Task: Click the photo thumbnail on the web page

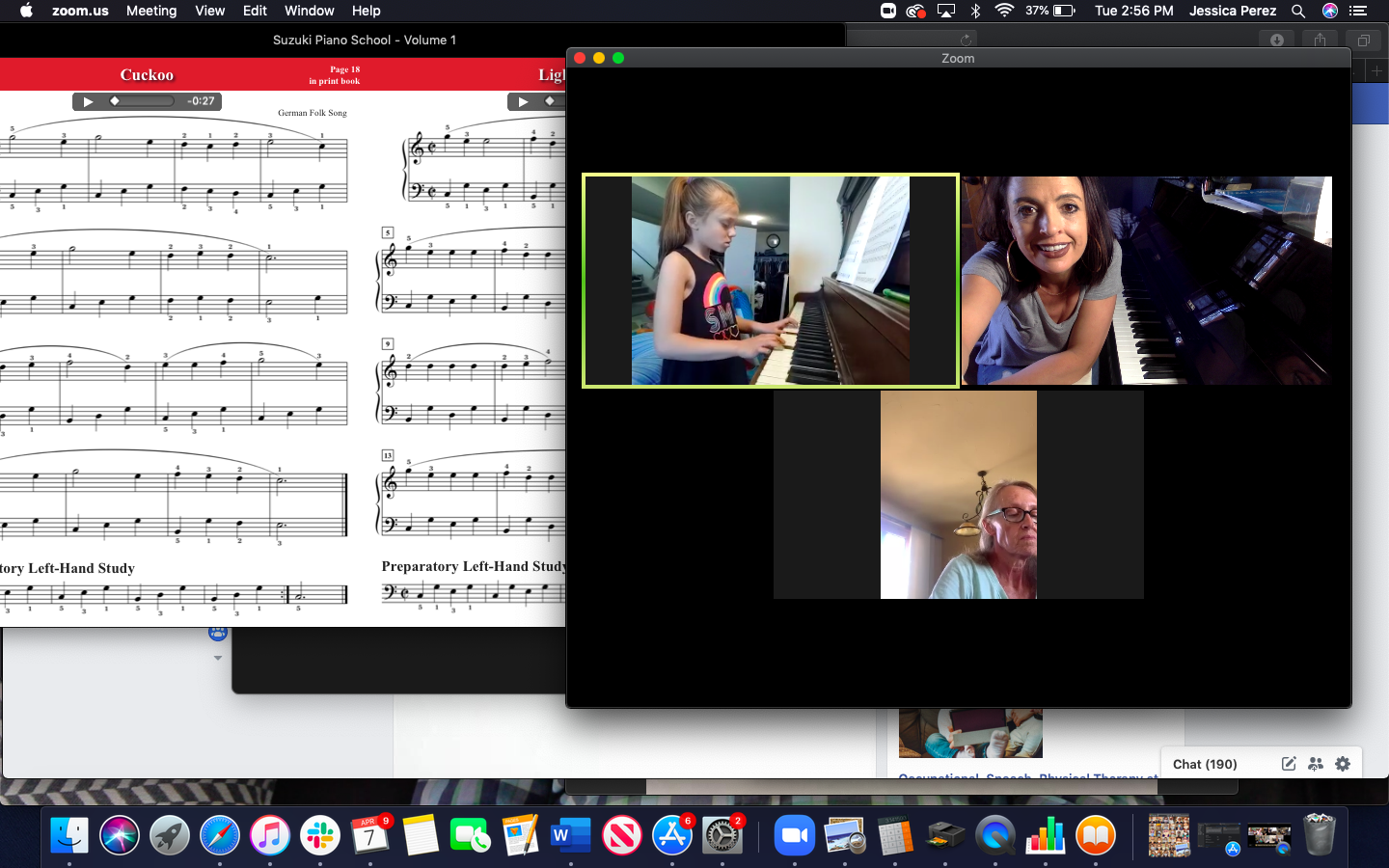Action: tap(970, 733)
